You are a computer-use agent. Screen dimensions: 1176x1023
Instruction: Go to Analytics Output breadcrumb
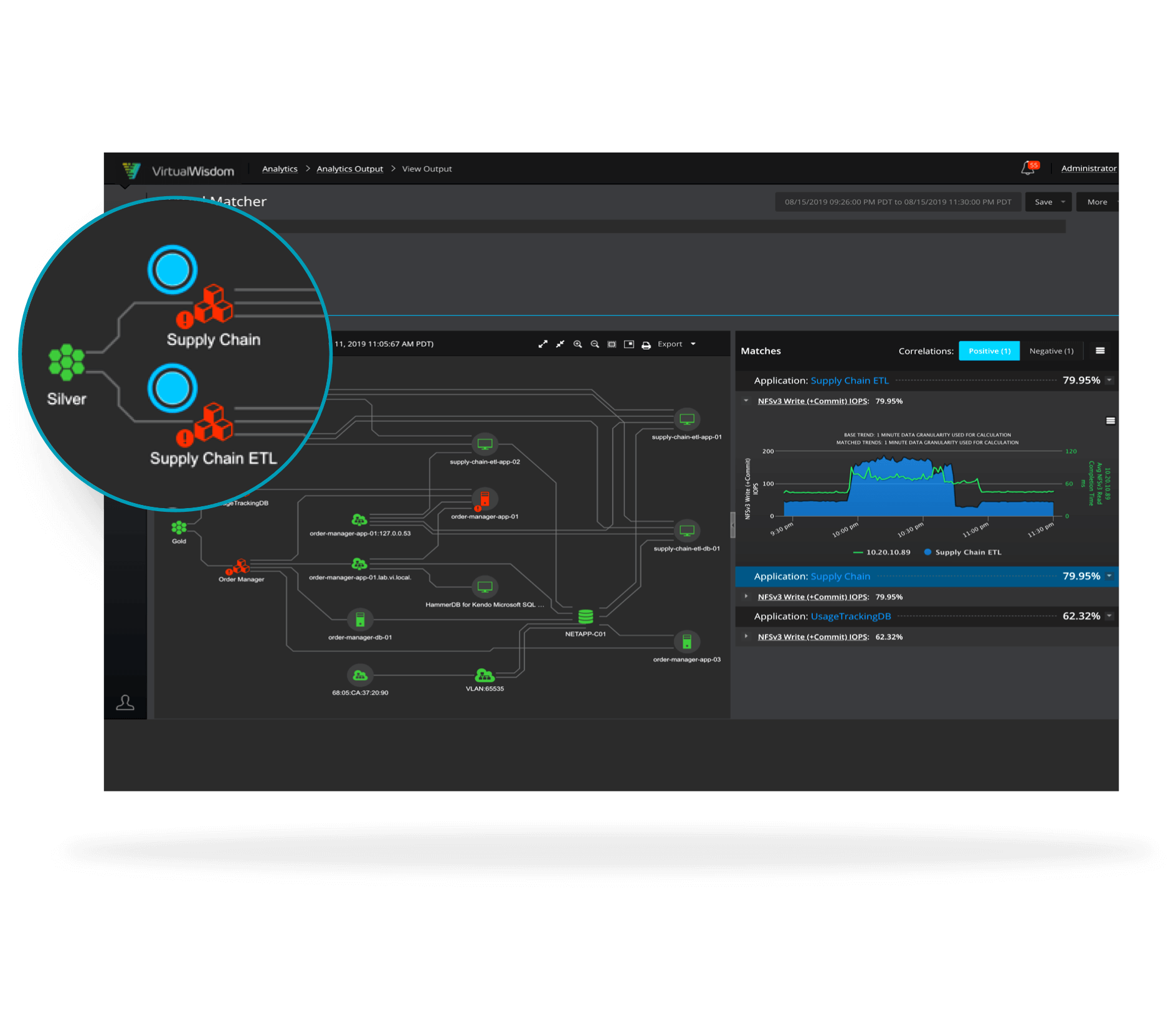[349, 169]
